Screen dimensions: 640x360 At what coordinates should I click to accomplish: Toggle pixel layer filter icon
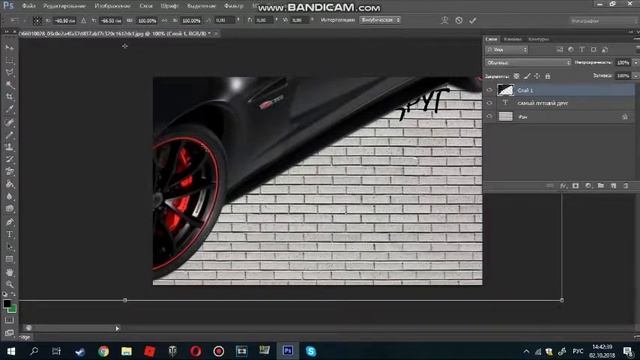pyautogui.click(x=560, y=49)
